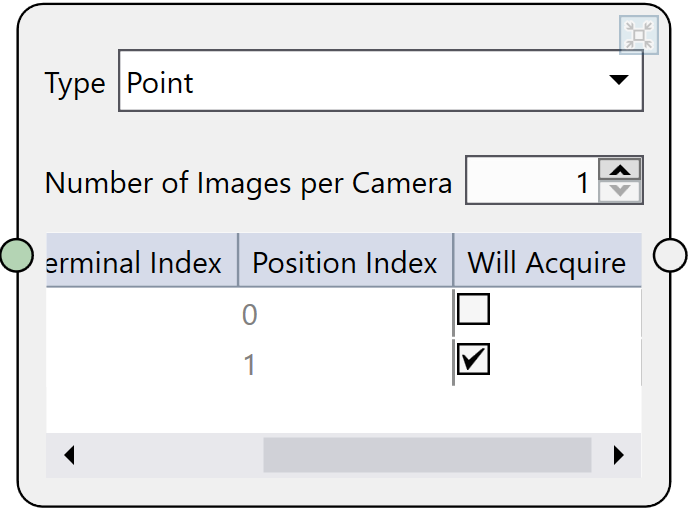Increase Number of Images per Camera
This screenshot has height=509, width=689.
click(x=622, y=170)
